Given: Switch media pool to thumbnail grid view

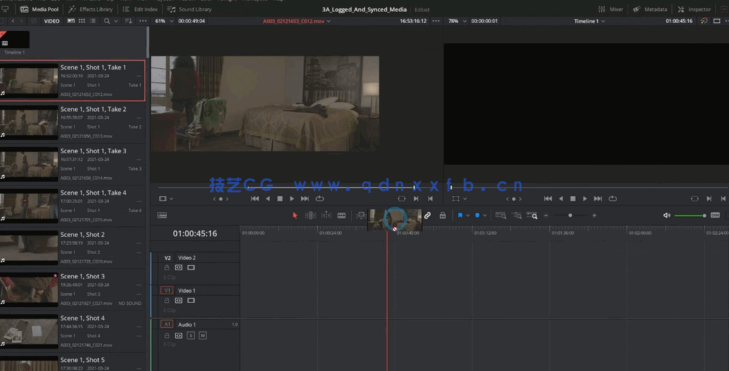Looking at the screenshot, I should pyautogui.click(x=82, y=21).
